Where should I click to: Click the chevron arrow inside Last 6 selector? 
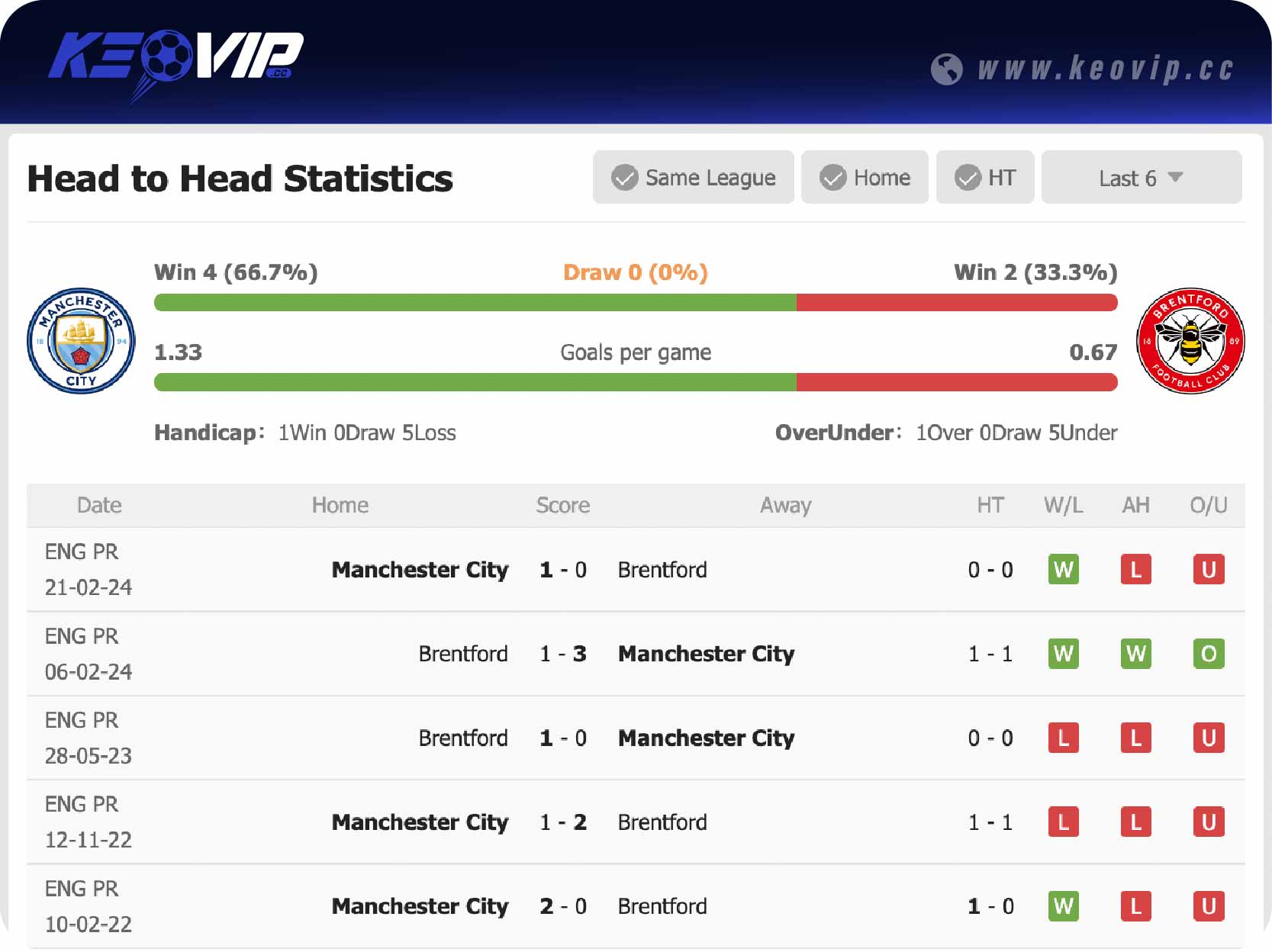click(1176, 177)
